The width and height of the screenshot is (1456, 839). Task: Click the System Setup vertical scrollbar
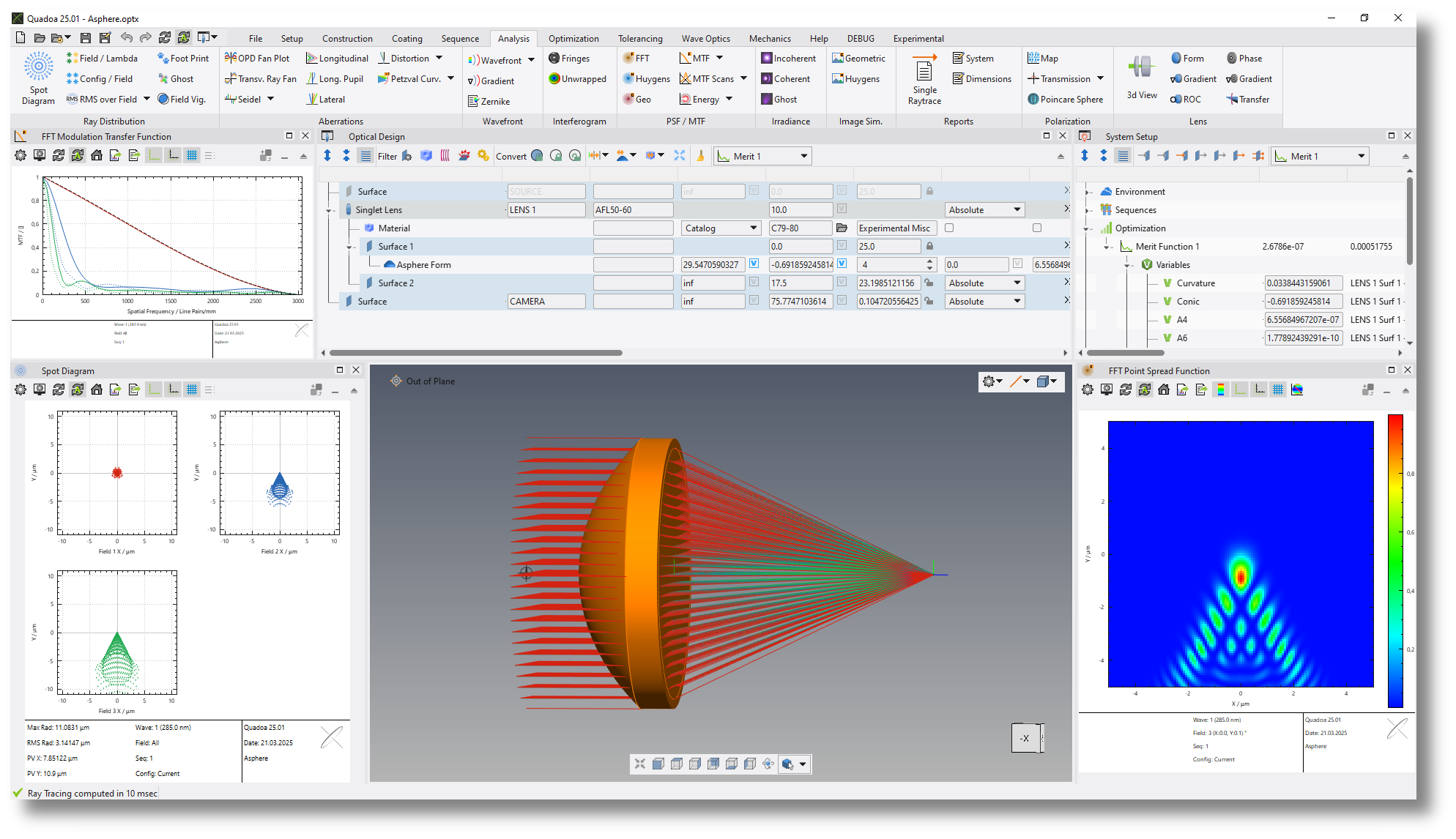[x=1409, y=220]
